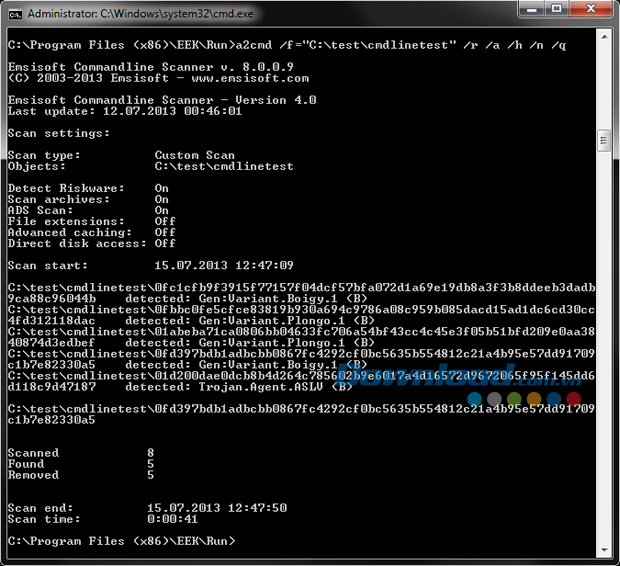620x566 pixels.
Task: Click 'Removed 5' result line
Action: tap(81, 475)
